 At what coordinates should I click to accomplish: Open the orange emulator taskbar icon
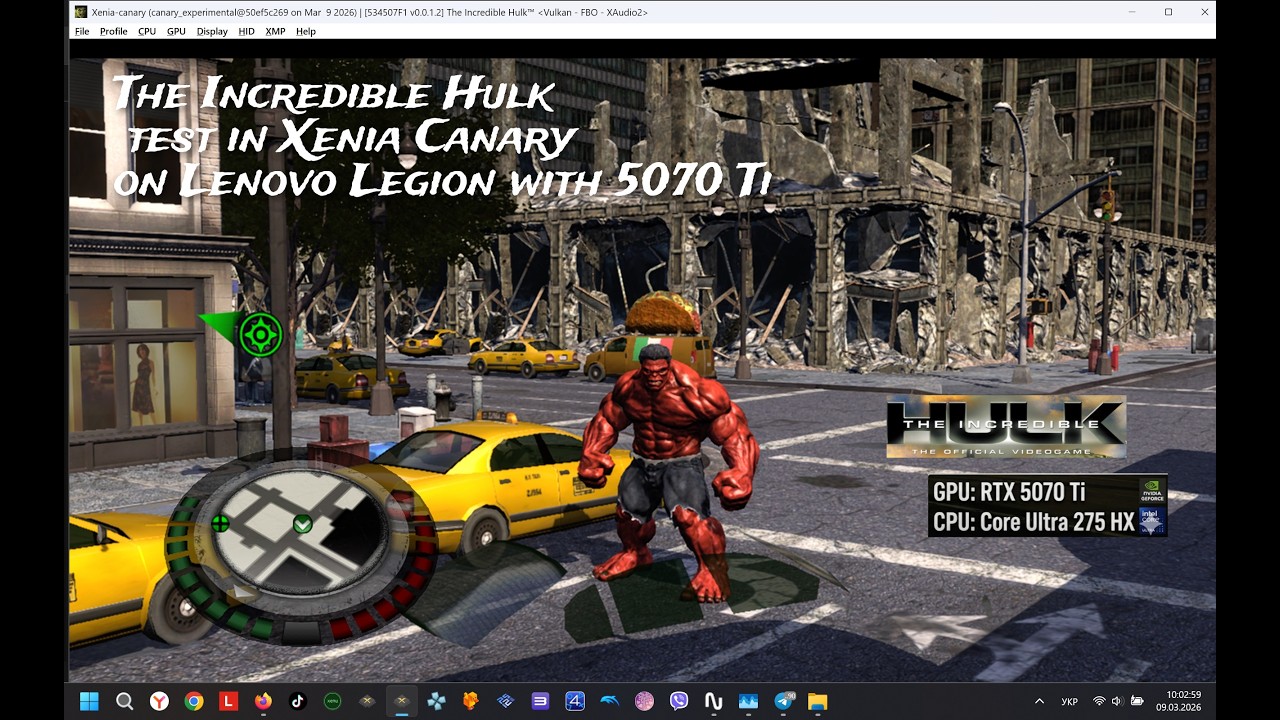(x=470, y=701)
